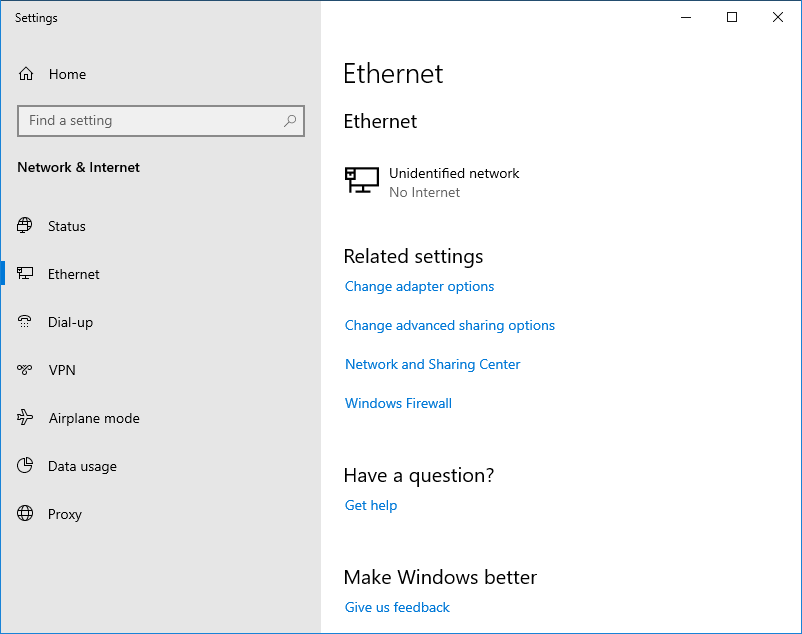Click the Dial-up phone icon

25,322
